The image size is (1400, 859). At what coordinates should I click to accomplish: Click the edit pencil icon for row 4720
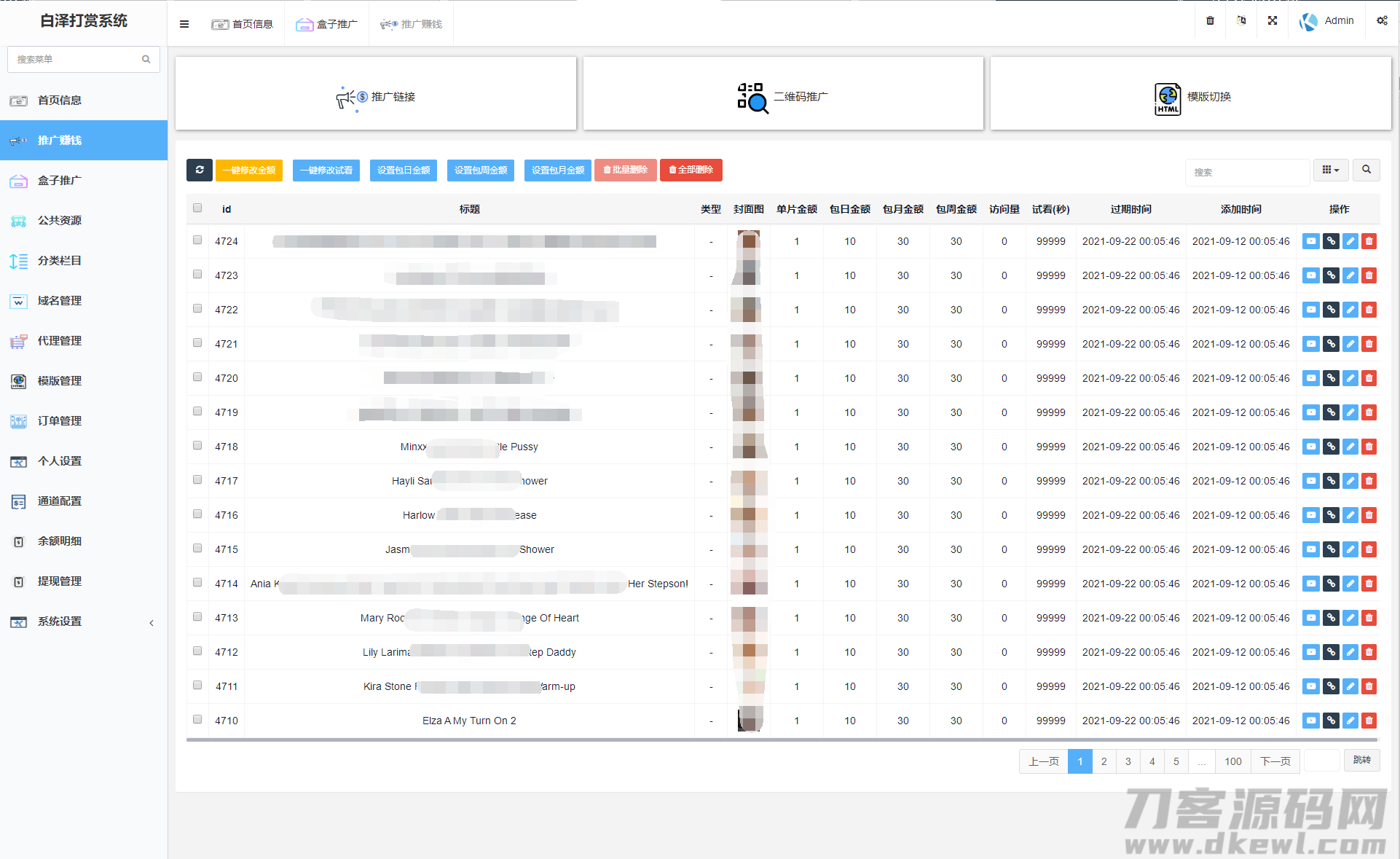(1350, 378)
